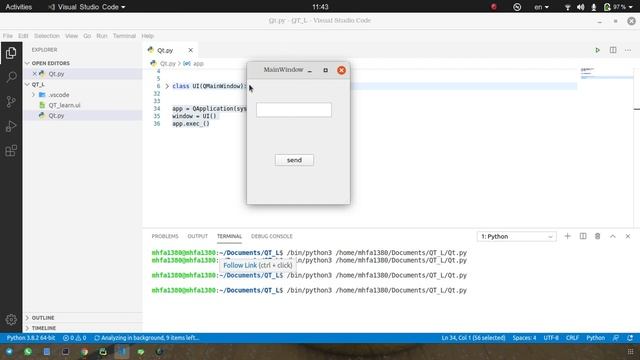Open the Manage gear menu
Screen dimensions: 640x360
point(11,319)
